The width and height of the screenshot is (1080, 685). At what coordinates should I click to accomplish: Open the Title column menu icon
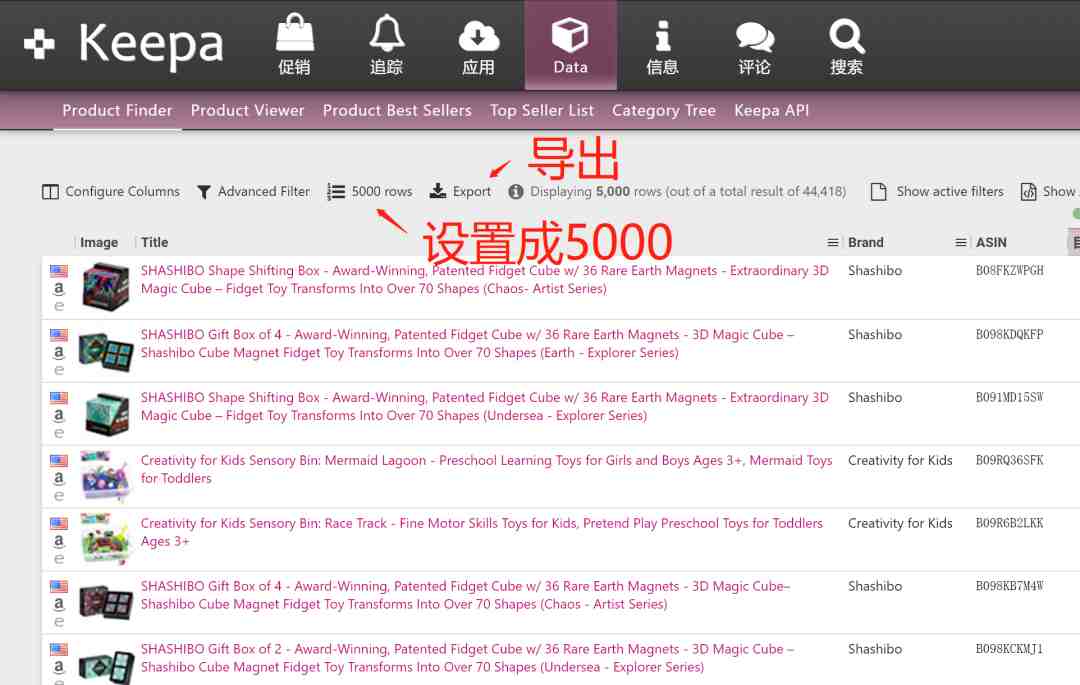click(x=833, y=242)
